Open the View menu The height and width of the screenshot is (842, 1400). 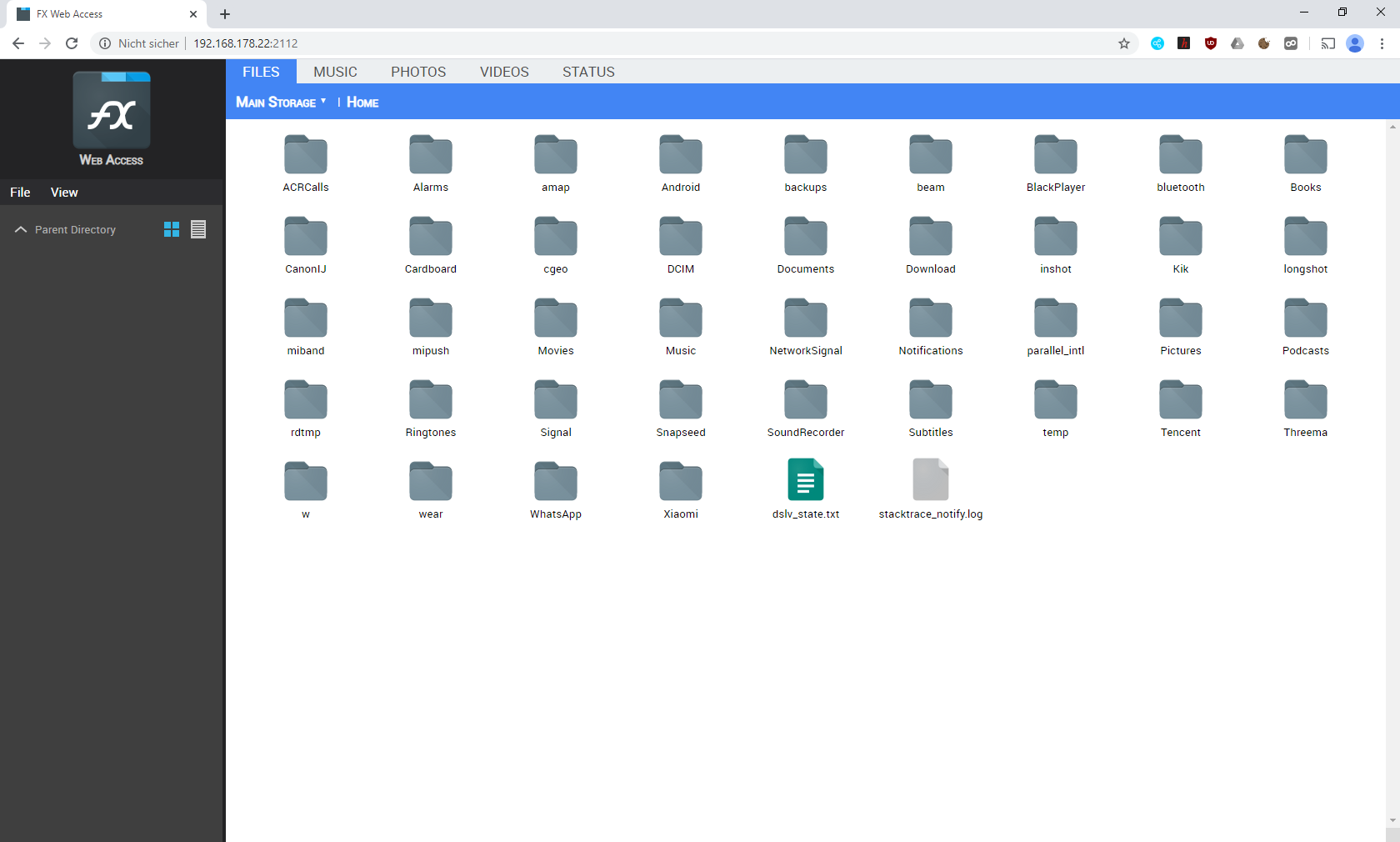(64, 193)
